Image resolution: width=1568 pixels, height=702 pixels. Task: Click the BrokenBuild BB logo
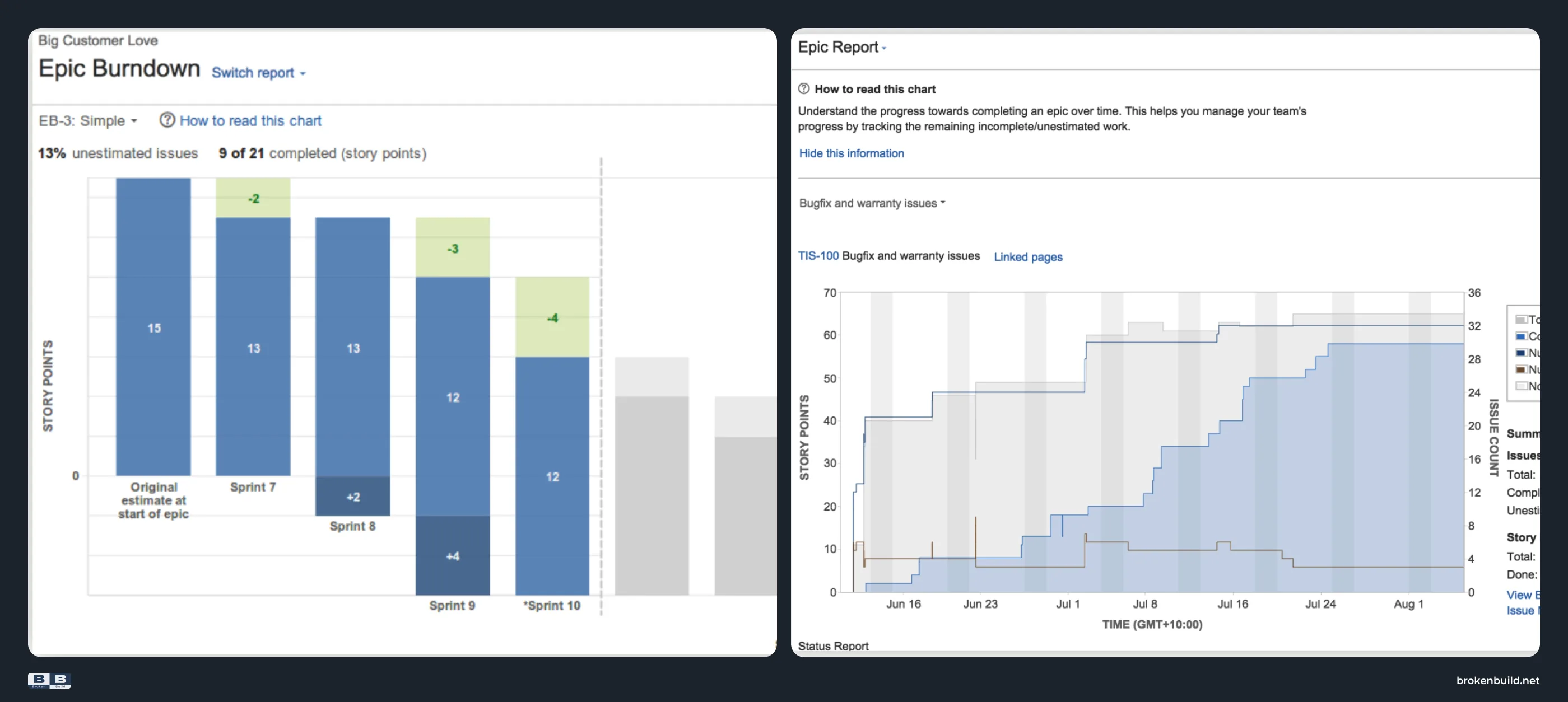[49, 680]
